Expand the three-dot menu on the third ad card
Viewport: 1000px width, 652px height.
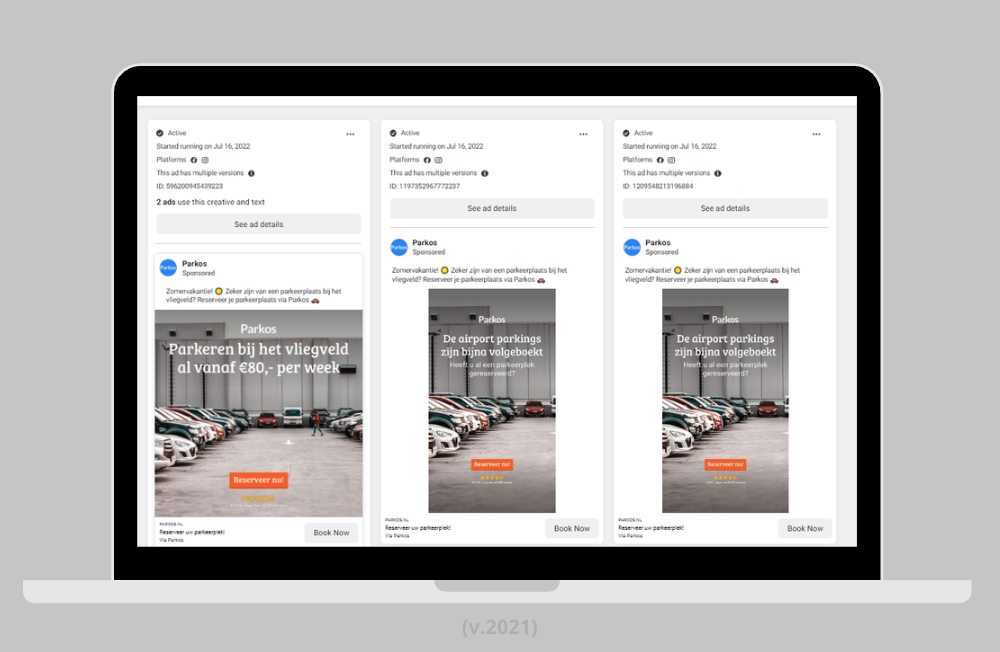click(816, 134)
